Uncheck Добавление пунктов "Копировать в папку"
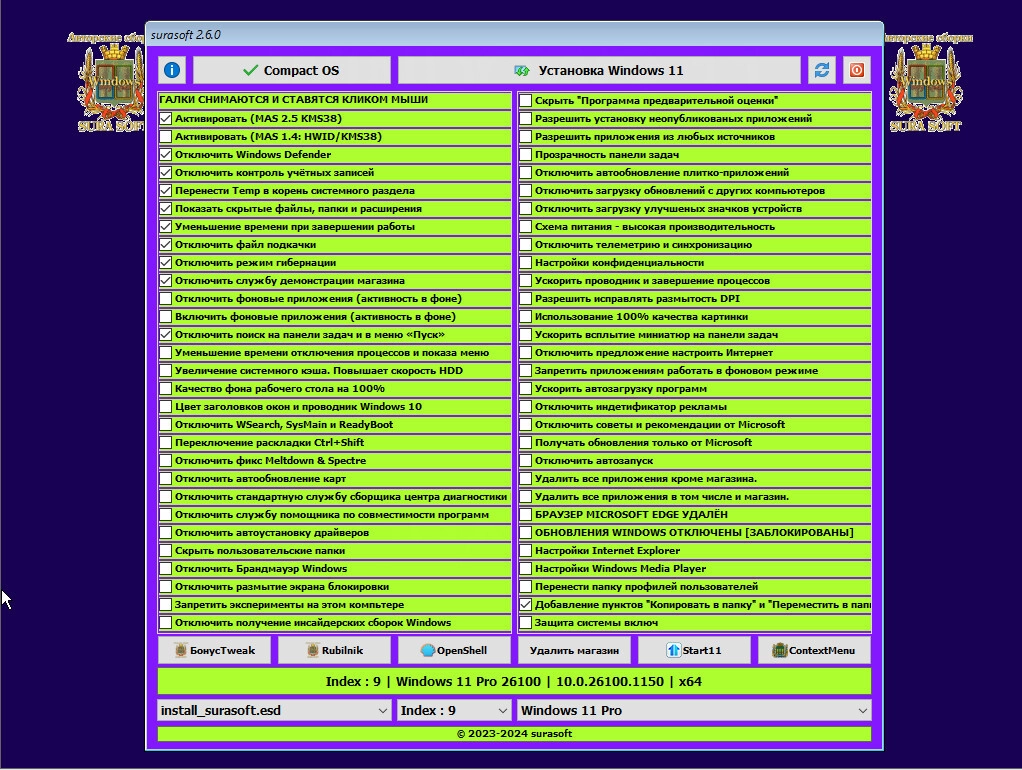 pyautogui.click(x=525, y=604)
